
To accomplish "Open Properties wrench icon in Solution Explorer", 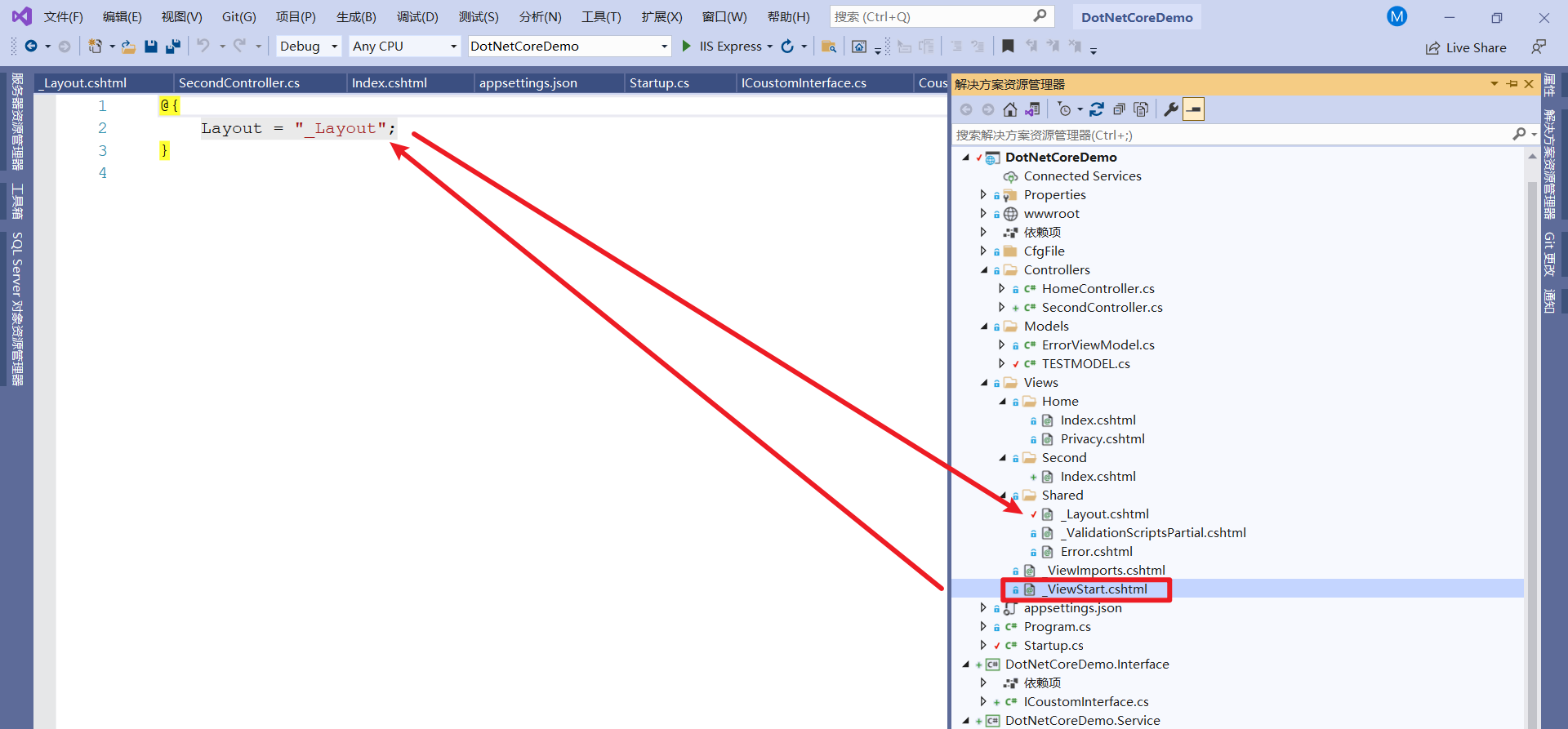I will 1171,109.
